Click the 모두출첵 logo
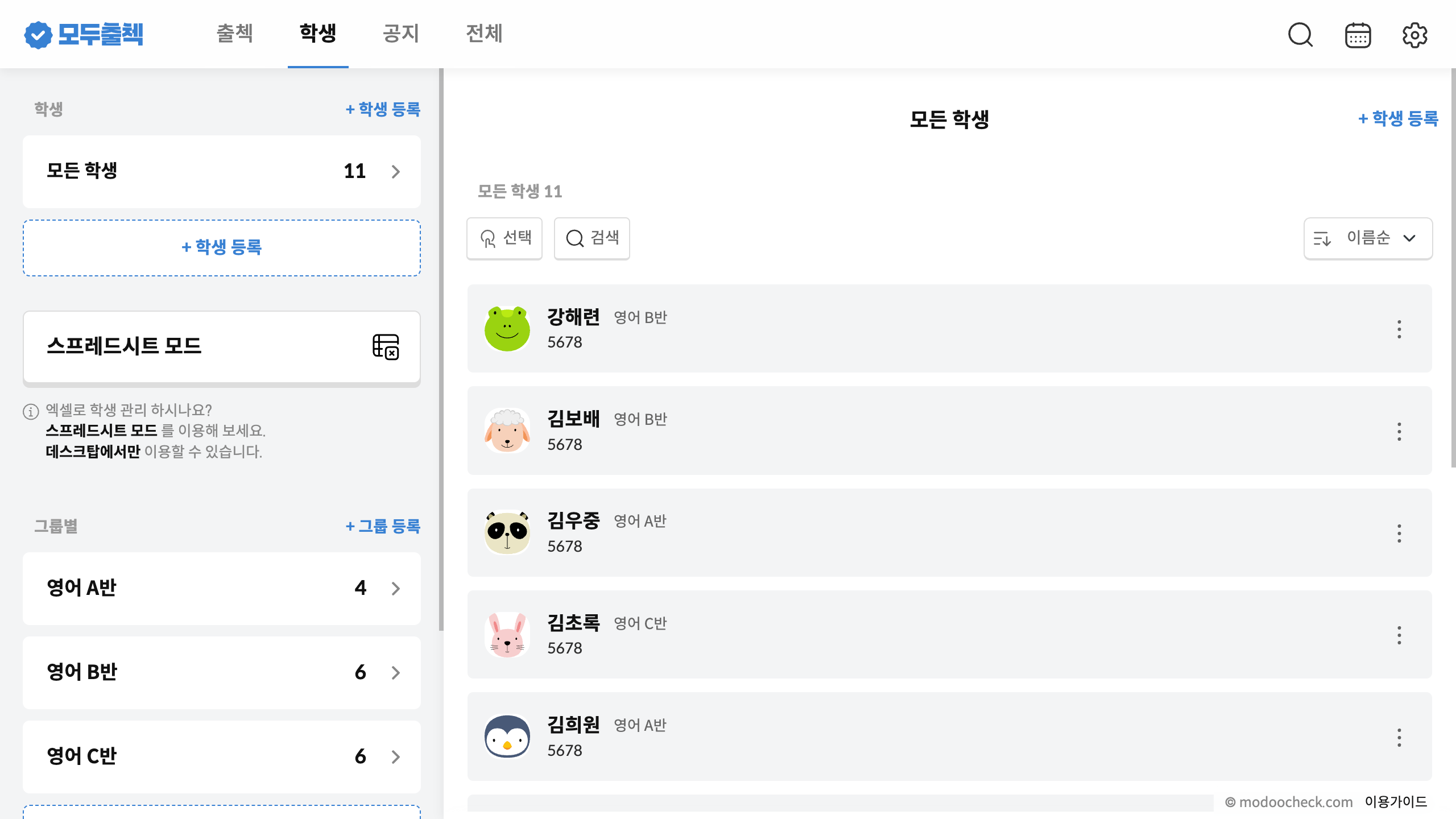The image size is (1456, 819). click(x=84, y=34)
